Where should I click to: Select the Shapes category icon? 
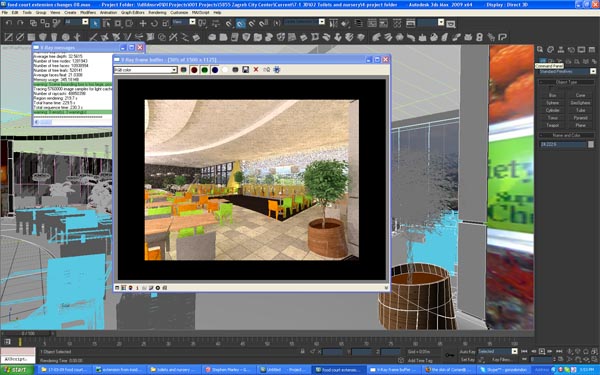pos(551,61)
